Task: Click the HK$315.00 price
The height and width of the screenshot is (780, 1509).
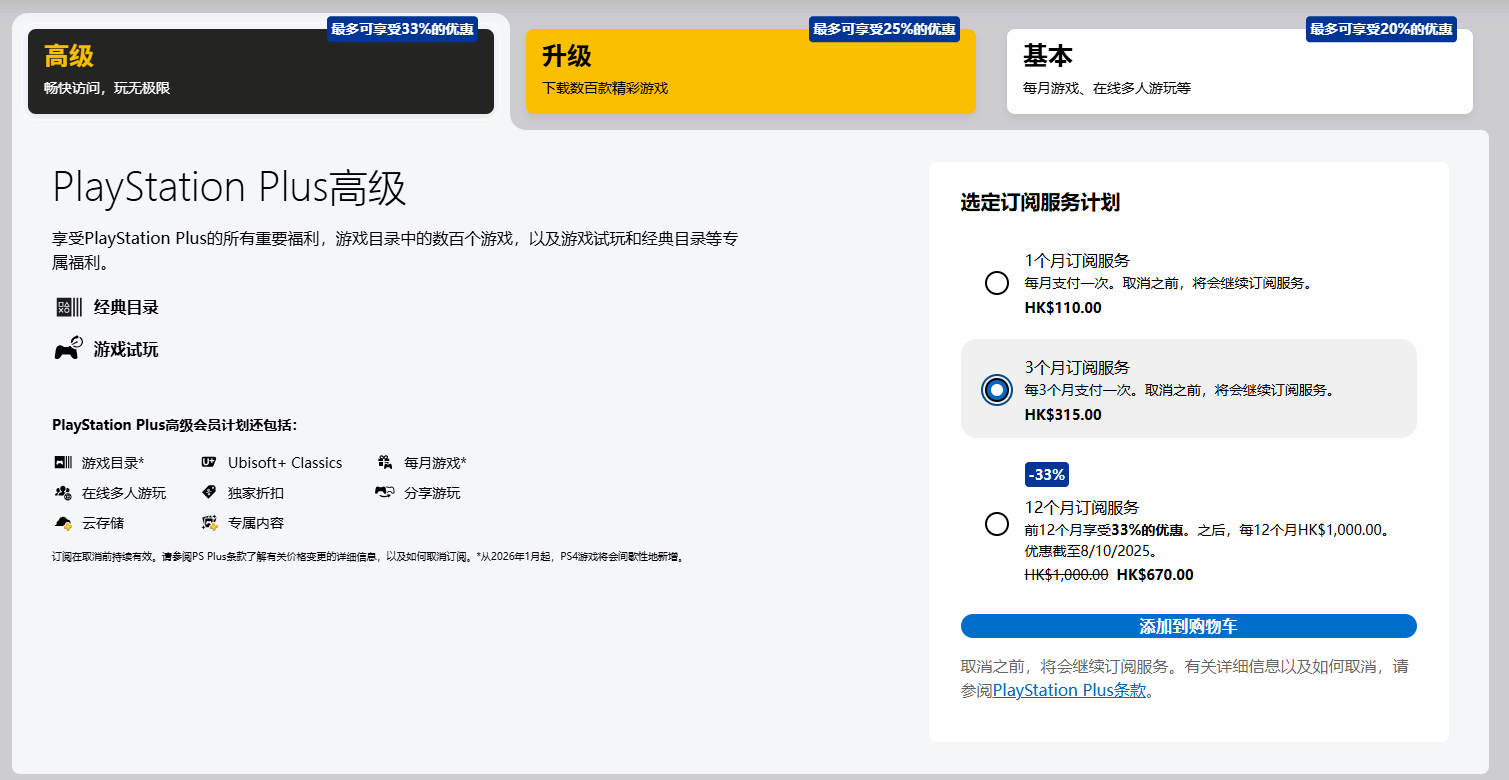Action: (1063, 414)
